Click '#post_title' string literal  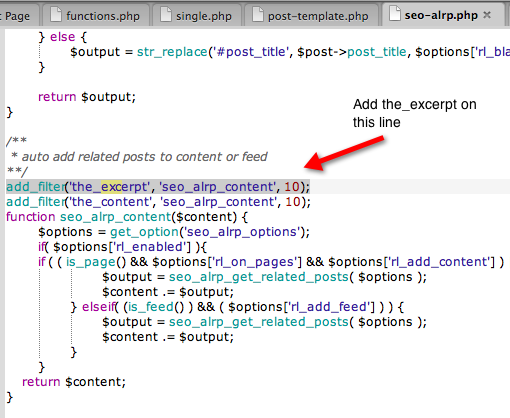tap(250, 52)
